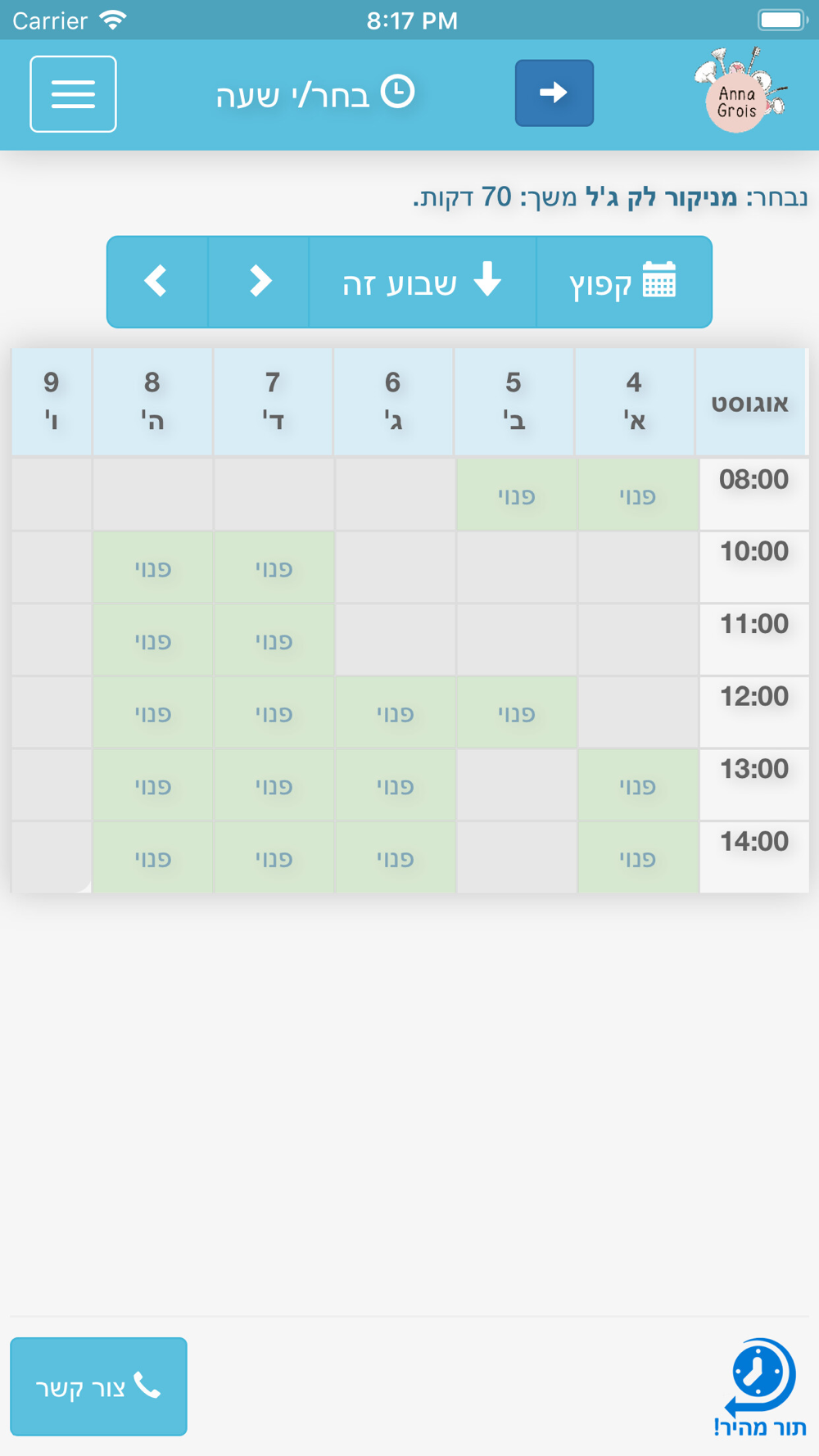Choose free slot Thursday 8 at 11:00

point(153,640)
